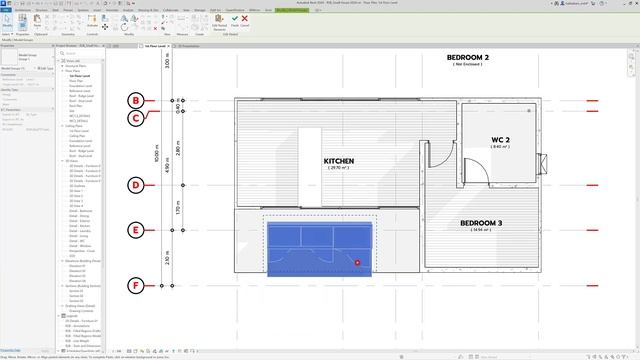640x360 pixels.
Task: Click the user sign-in account button
Action: click(575, 3)
